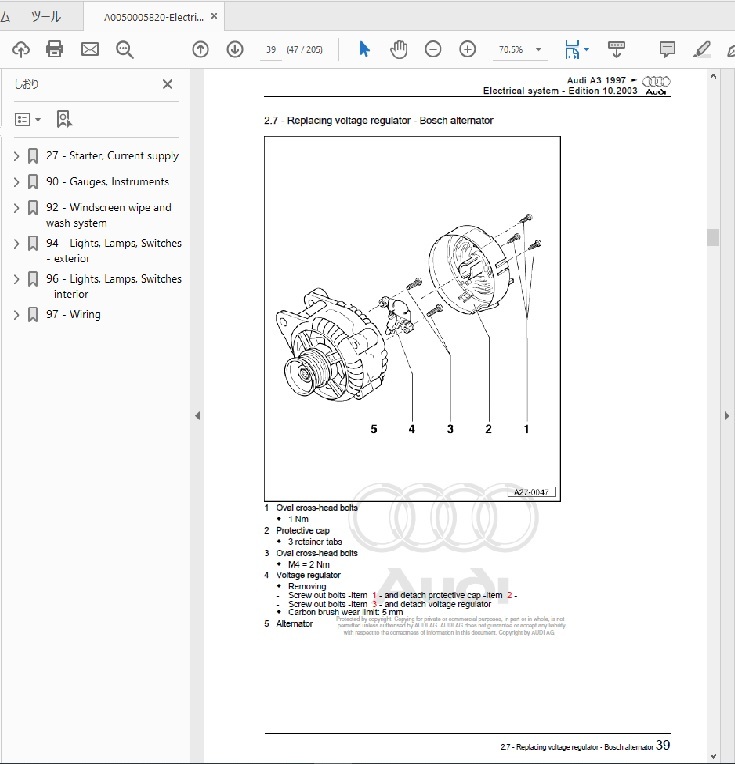Click scrollbar down arrow

tap(713, 757)
